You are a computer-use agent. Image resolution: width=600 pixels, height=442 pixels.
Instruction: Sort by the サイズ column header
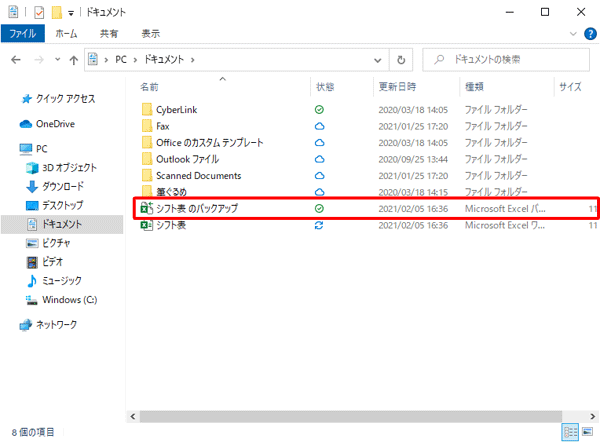tap(570, 87)
